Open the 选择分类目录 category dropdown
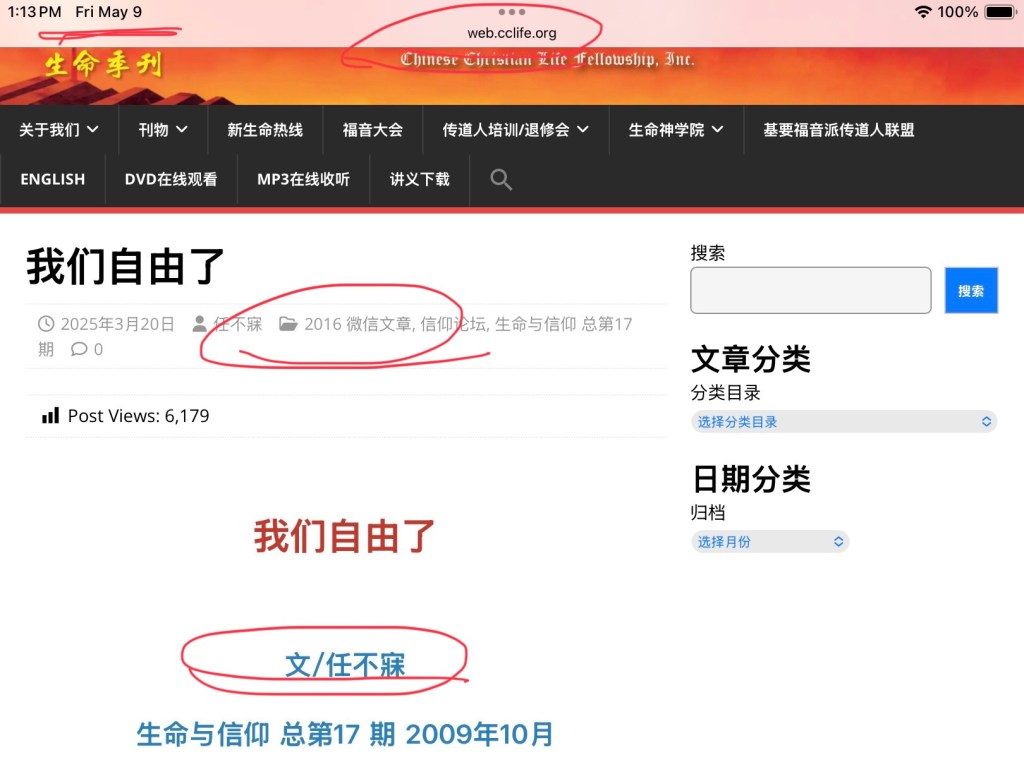The image size is (1024, 774). [843, 422]
